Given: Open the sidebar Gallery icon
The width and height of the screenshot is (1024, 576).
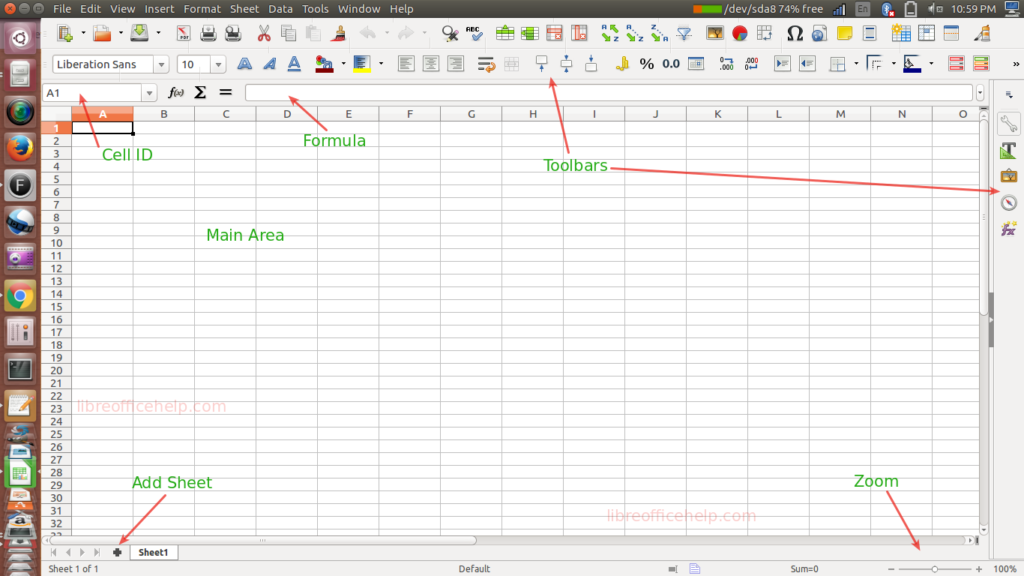Looking at the screenshot, I should (1008, 176).
